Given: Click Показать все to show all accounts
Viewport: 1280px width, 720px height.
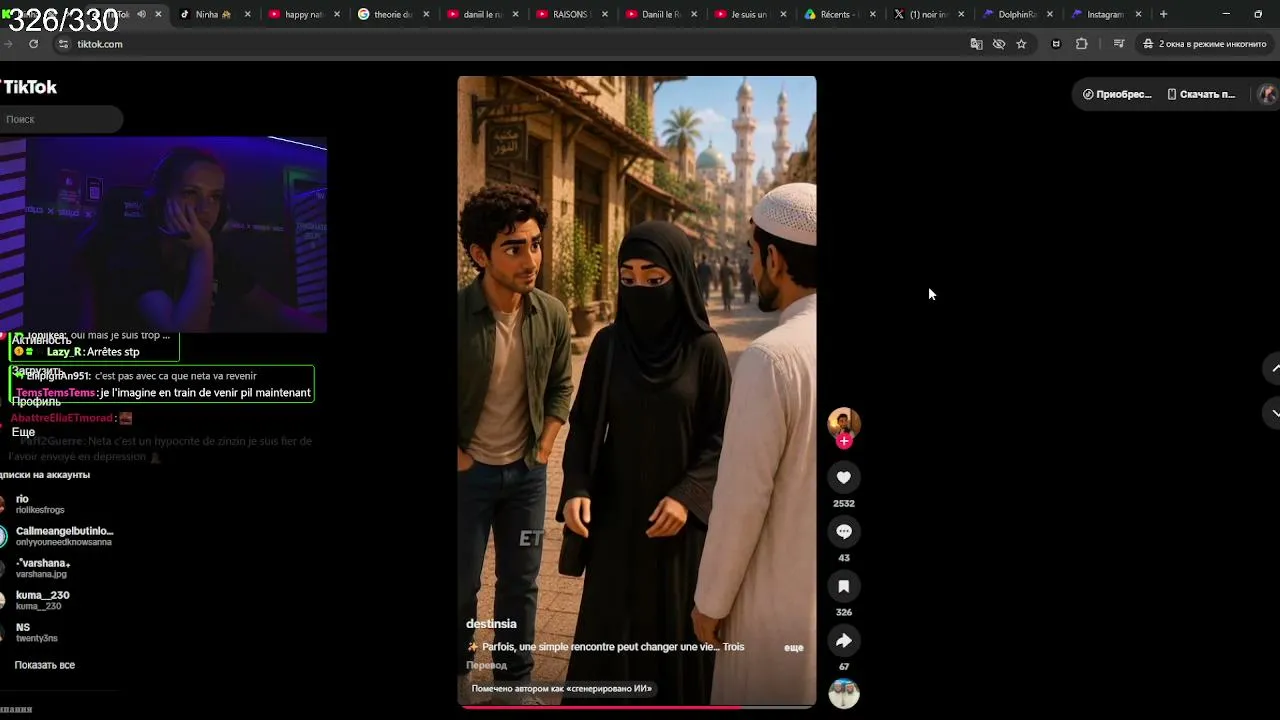Looking at the screenshot, I should coord(44,665).
